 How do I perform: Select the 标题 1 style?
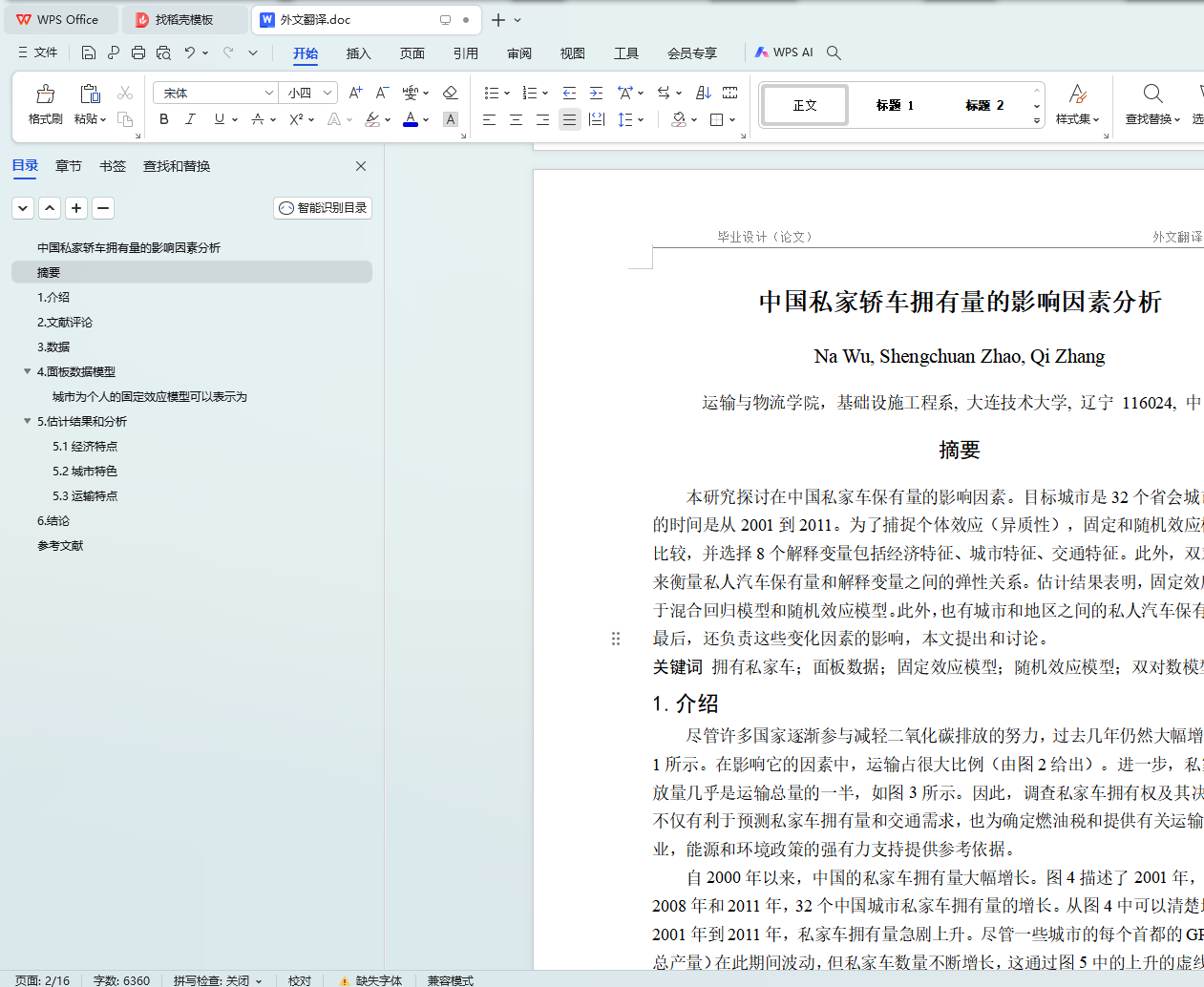895,105
